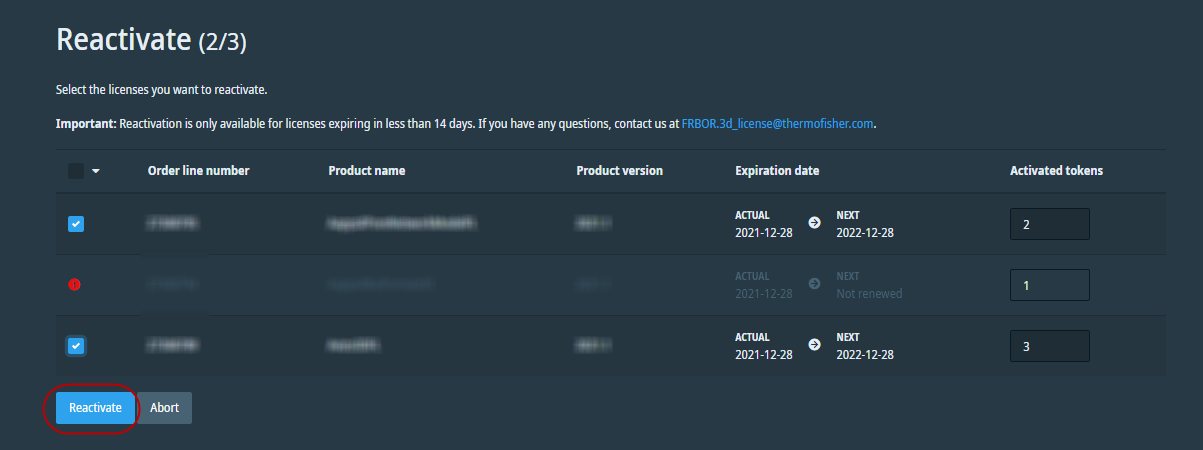Focus the activated tokens field showing 3
The width and height of the screenshot is (1203, 450).
click(x=1049, y=346)
